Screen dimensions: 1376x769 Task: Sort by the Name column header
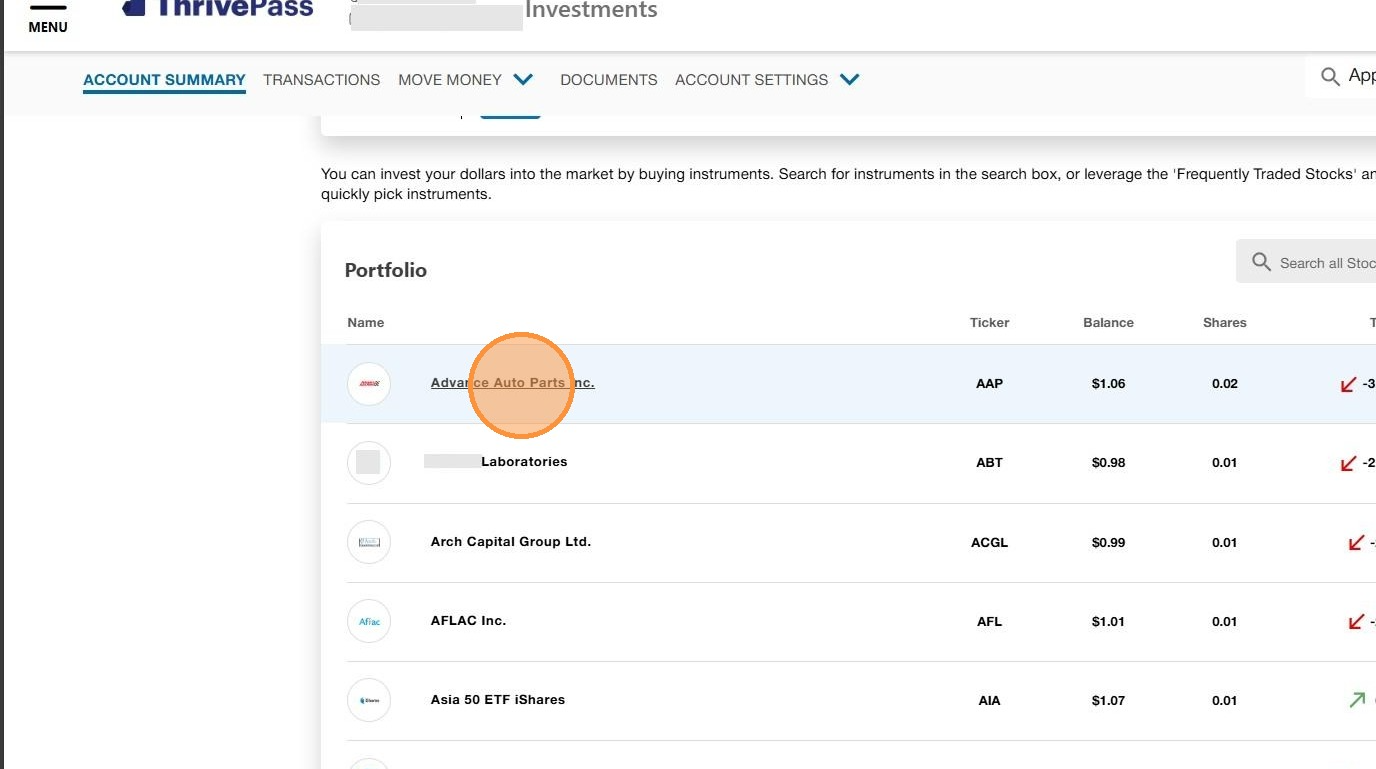(x=366, y=323)
